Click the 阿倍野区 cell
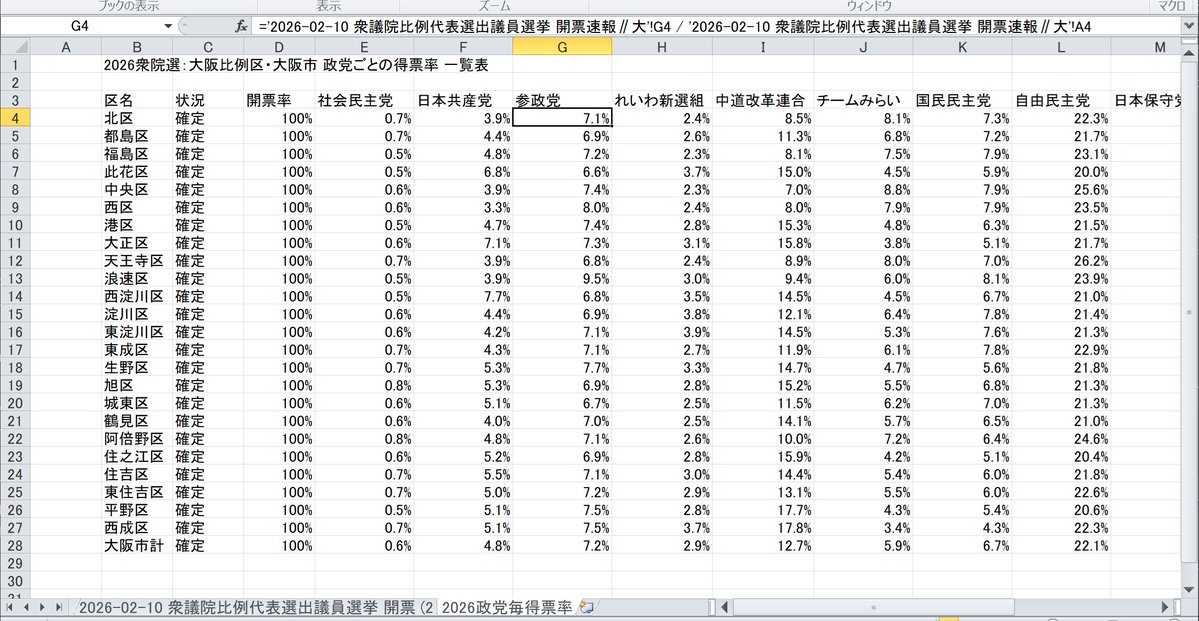The width and height of the screenshot is (1199, 621). click(x=136, y=439)
